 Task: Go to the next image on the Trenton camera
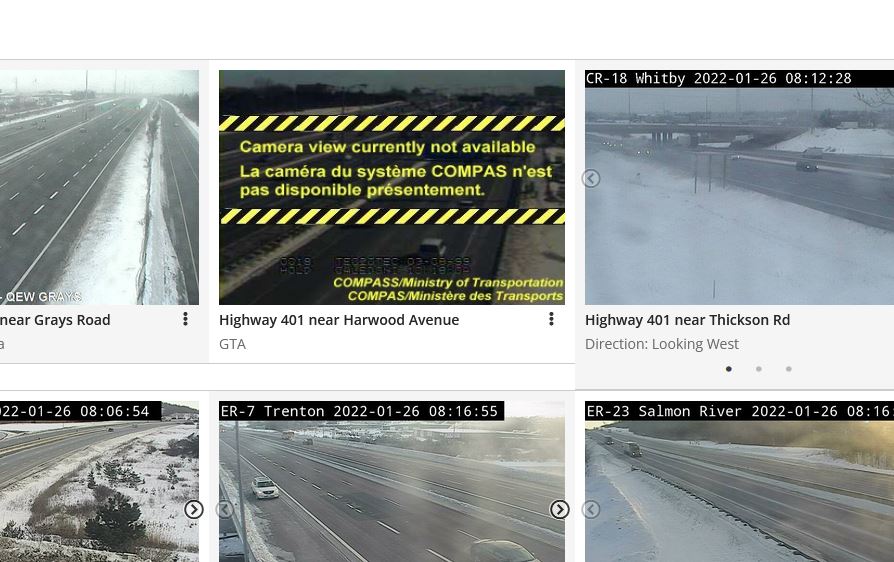(x=559, y=509)
